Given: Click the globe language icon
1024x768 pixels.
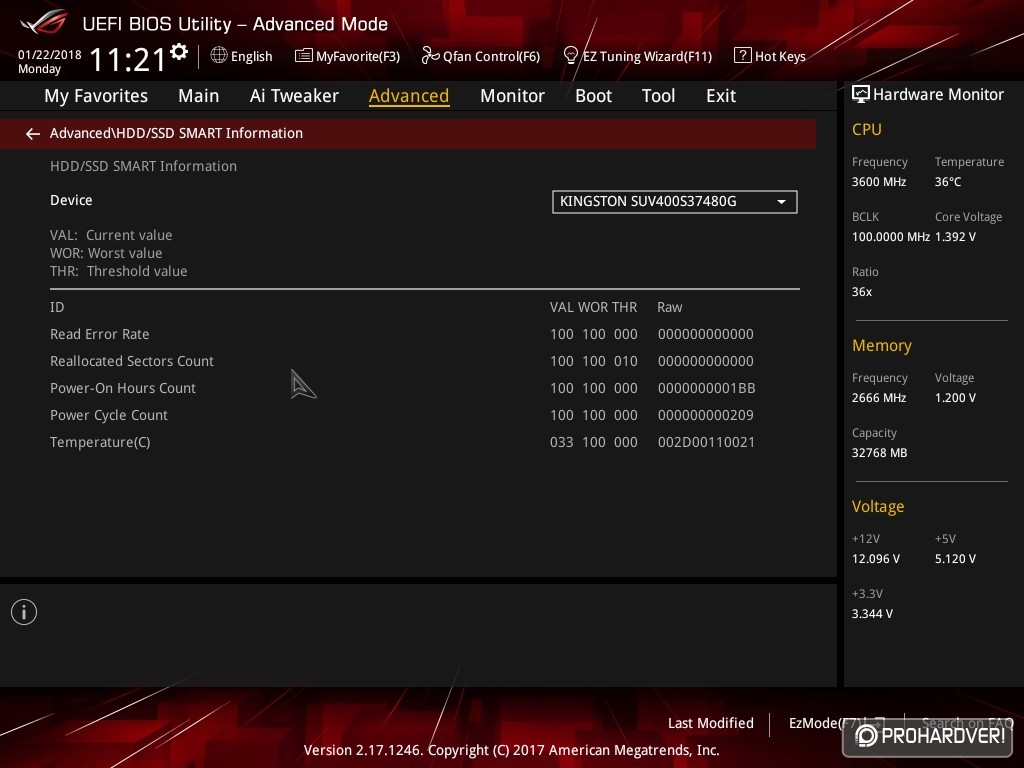Looking at the screenshot, I should [219, 56].
